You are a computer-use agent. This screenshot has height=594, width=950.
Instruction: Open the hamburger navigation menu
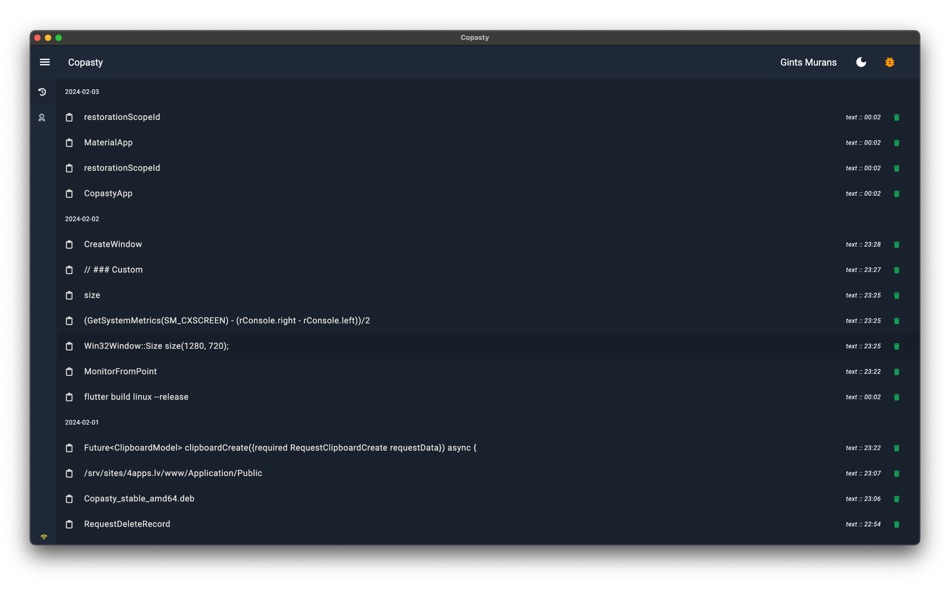[x=44, y=62]
